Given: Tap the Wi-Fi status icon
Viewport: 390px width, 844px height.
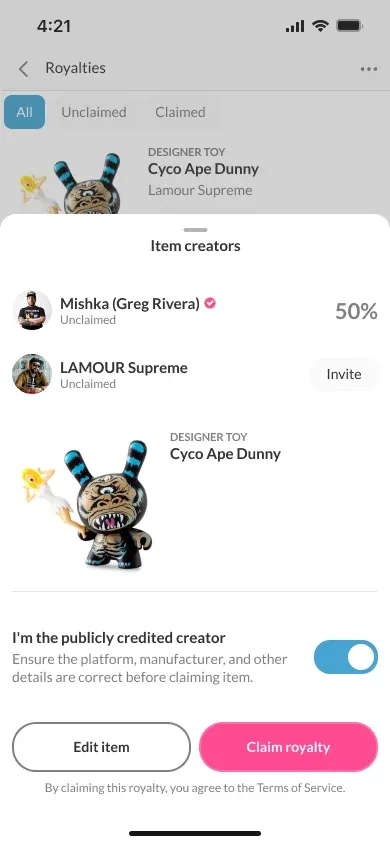Looking at the screenshot, I should (321, 26).
